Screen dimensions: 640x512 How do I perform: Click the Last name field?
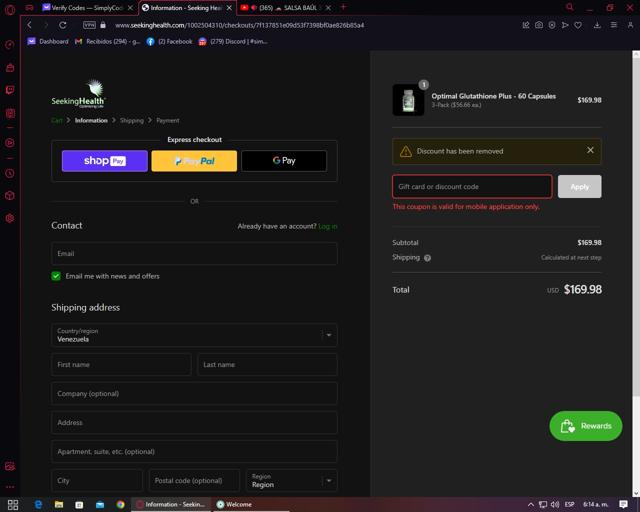pos(267,365)
